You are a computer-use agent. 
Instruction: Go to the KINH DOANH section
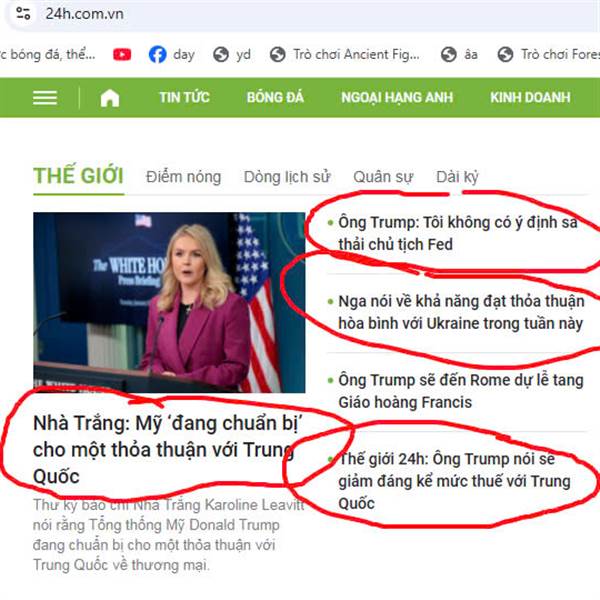click(530, 98)
